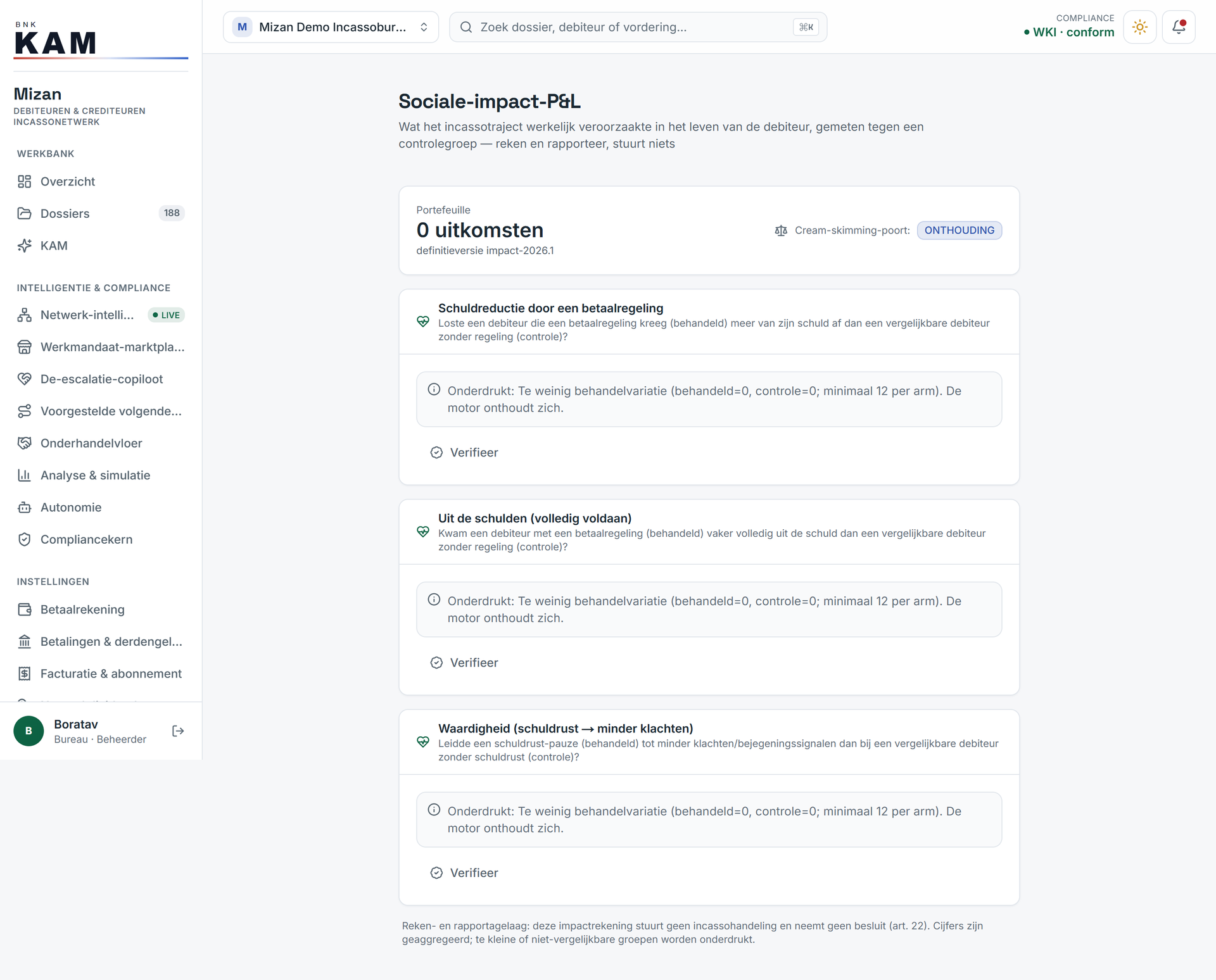Open notifications bell icon

click(x=1179, y=27)
